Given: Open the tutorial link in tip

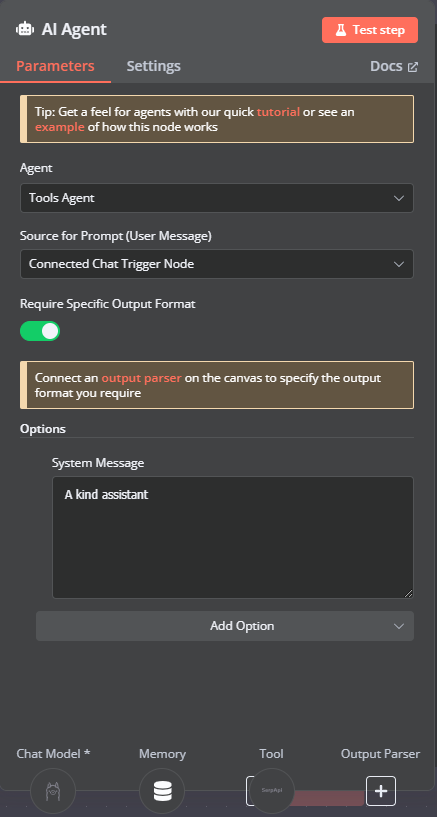Looking at the screenshot, I should click(278, 112).
